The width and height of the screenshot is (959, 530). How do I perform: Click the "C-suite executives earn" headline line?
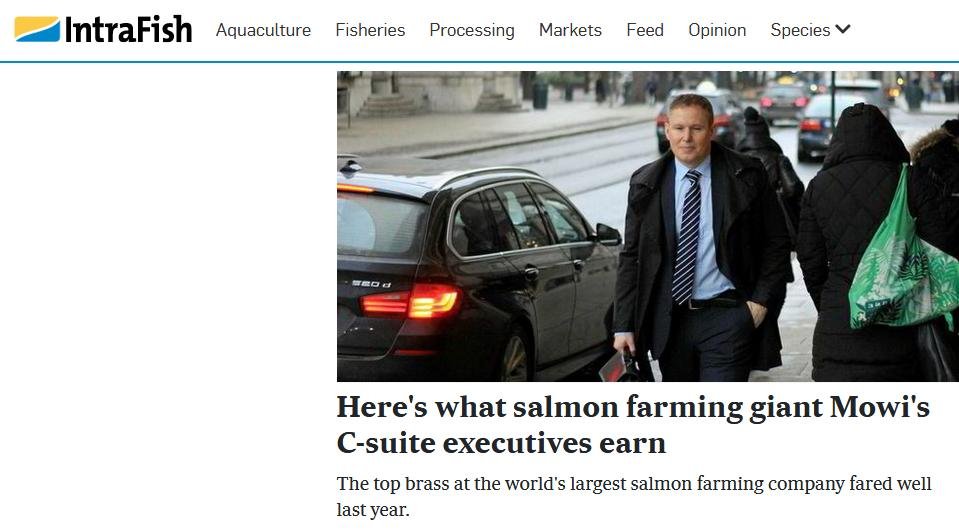coord(501,443)
